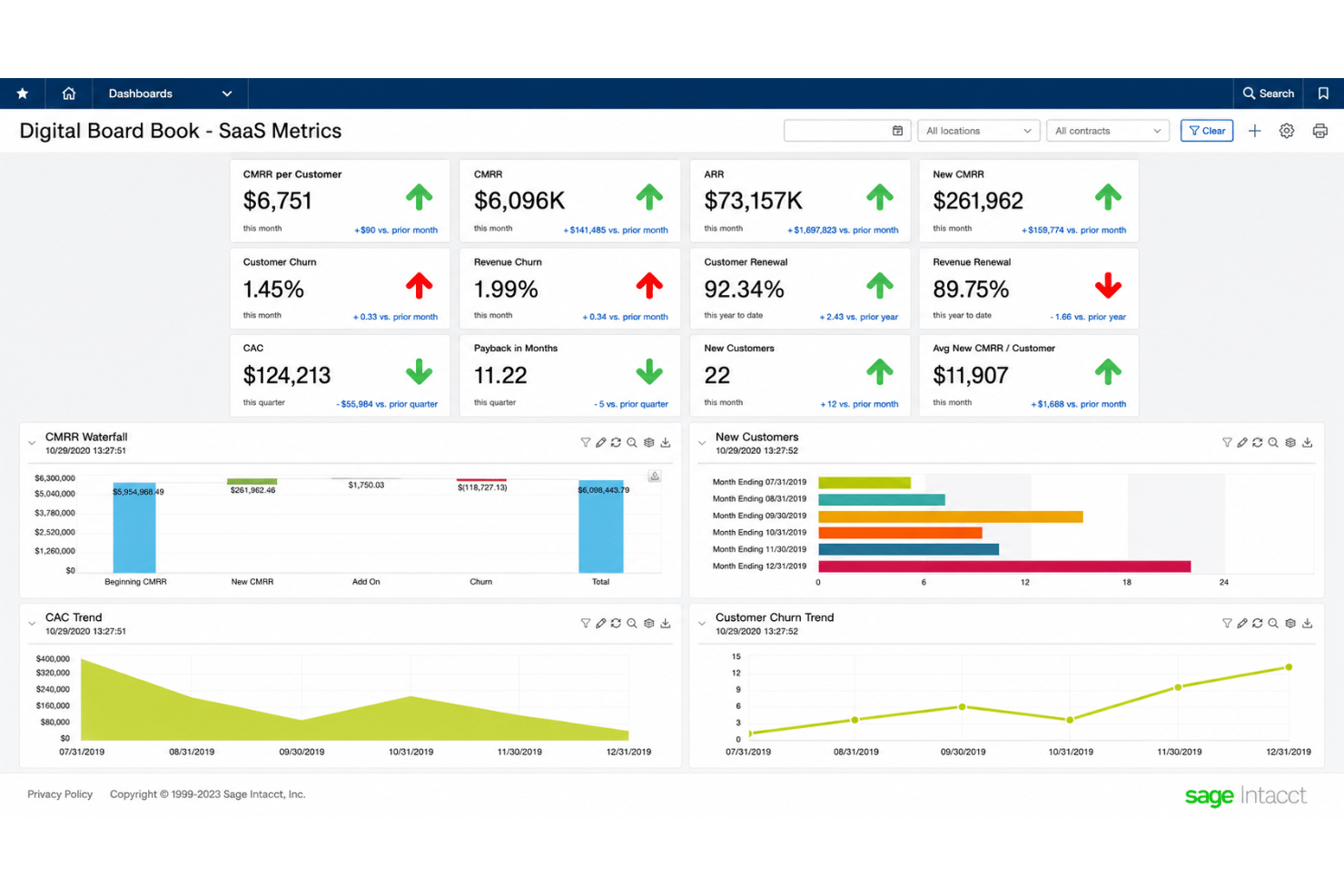Image resolution: width=1344 pixels, height=896 pixels.
Task: Edit the CMRR Waterfall component with the pencil
Action: coord(601,442)
